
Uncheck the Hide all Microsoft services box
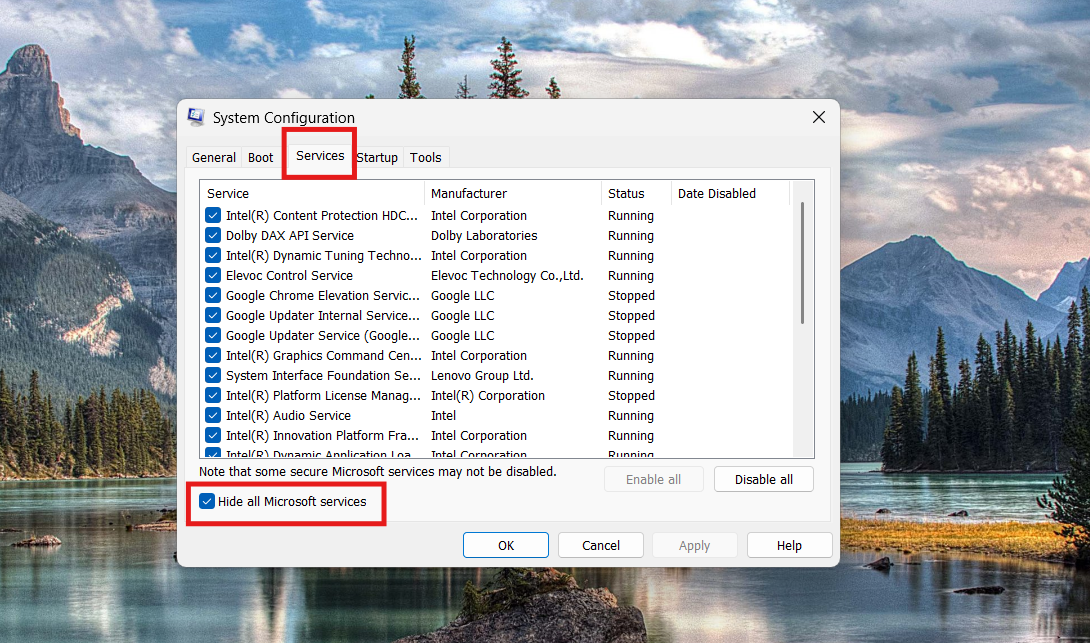click(206, 502)
